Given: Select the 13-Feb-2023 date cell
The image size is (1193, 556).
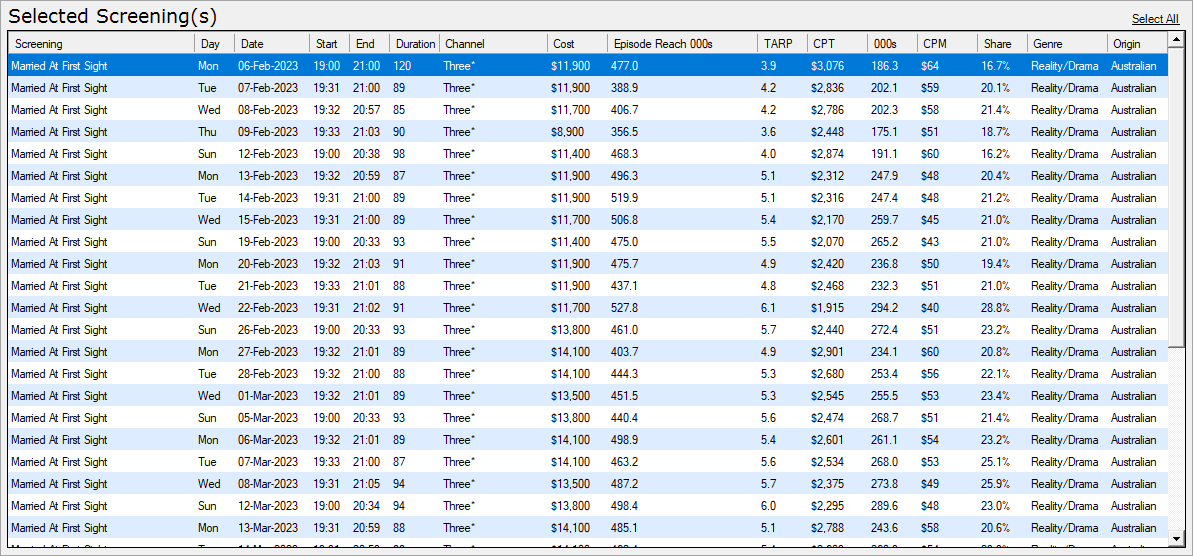Looking at the screenshot, I should coord(269,176).
